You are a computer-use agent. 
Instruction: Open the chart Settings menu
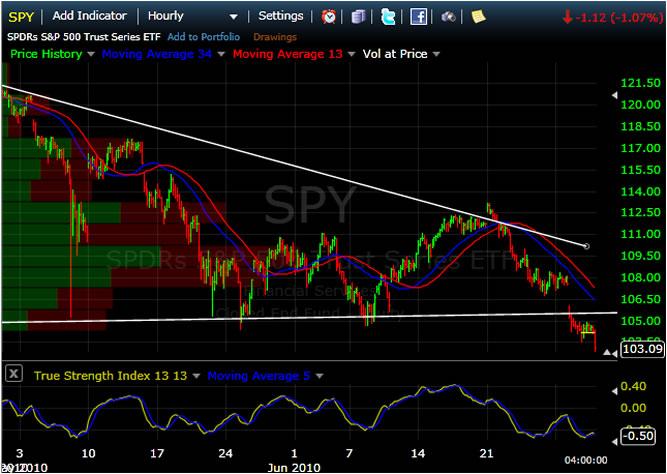tap(281, 16)
